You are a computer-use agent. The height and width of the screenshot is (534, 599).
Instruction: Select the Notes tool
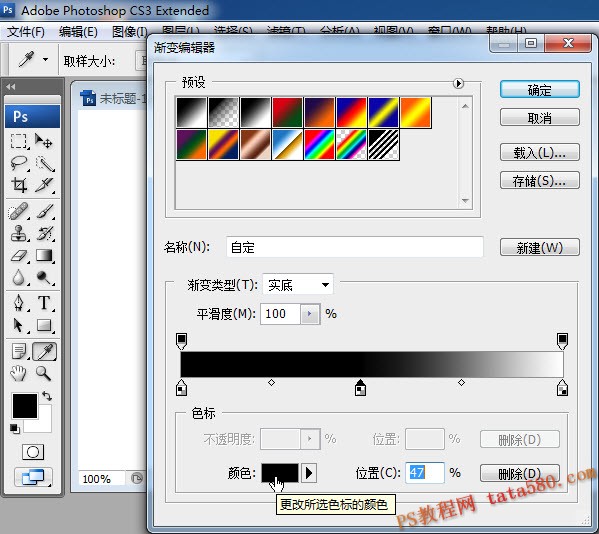18,351
